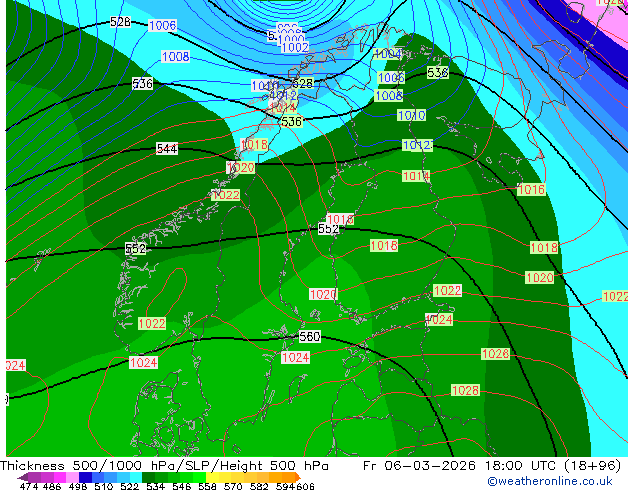The height and width of the screenshot is (490, 634).
Task: Click the blue 1008 label below 1006
Action: 175,57
